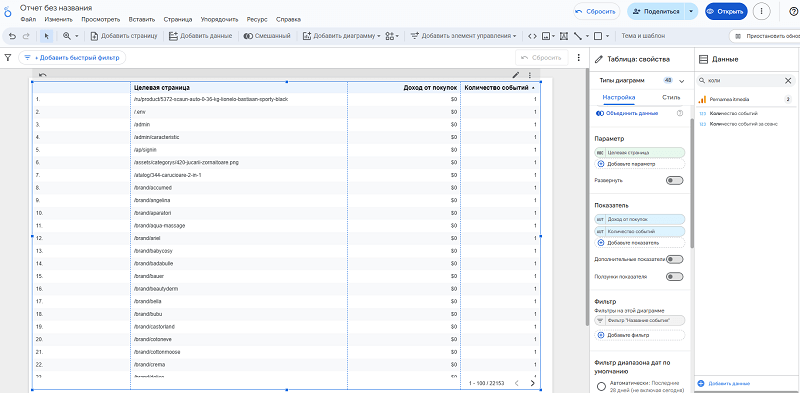This screenshot has width=800, height=393.
Task: Open the Добавить диаграмму dropdown
Action: [342, 36]
